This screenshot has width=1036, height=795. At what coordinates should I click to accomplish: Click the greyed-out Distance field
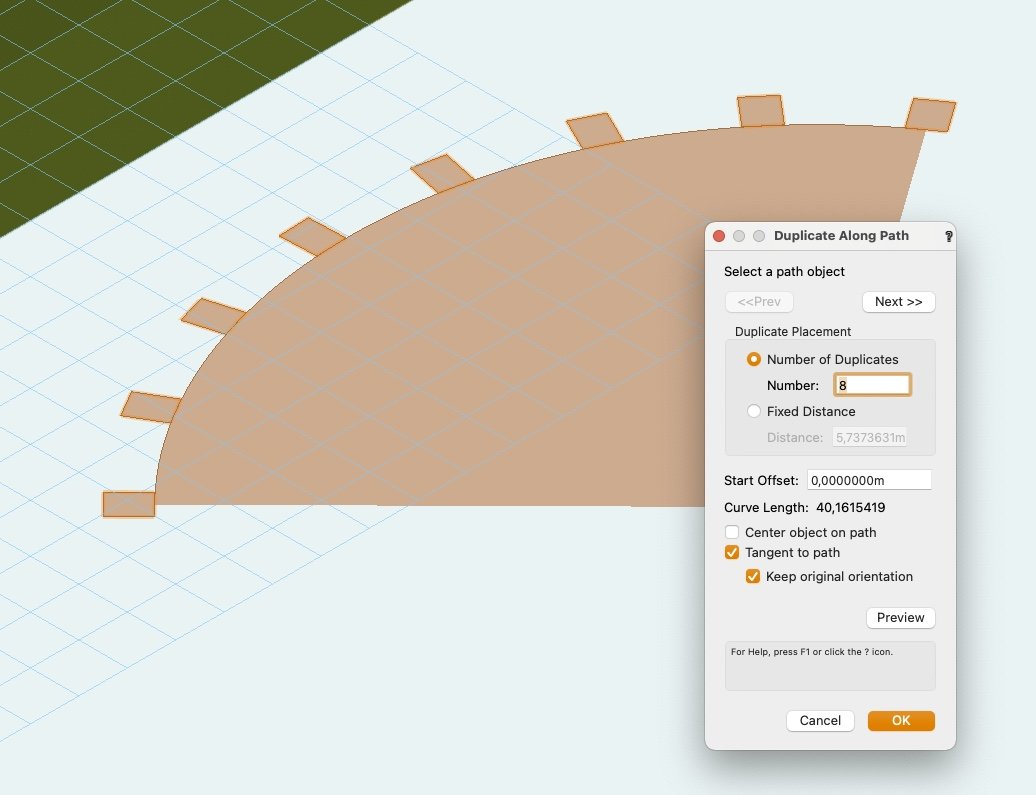(x=869, y=437)
